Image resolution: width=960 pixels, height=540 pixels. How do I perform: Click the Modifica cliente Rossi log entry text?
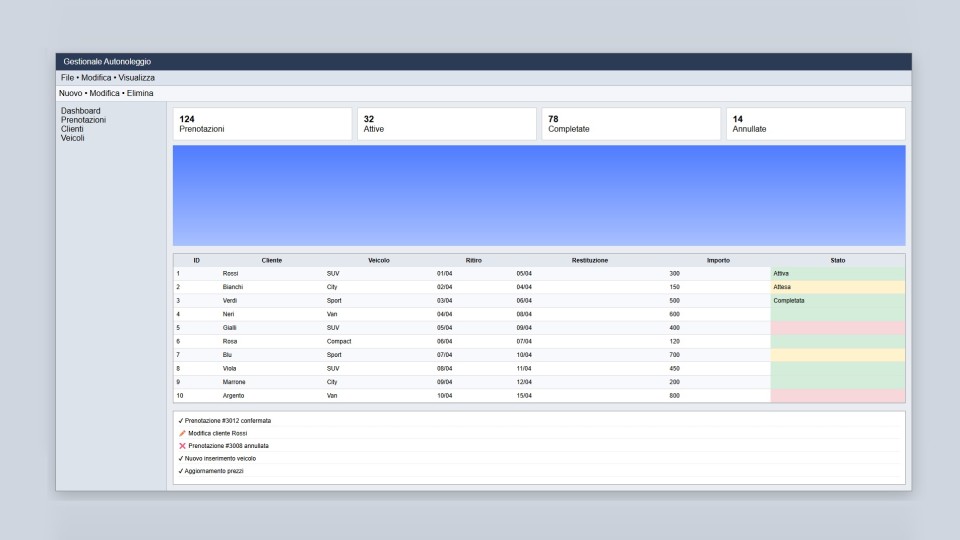point(217,433)
